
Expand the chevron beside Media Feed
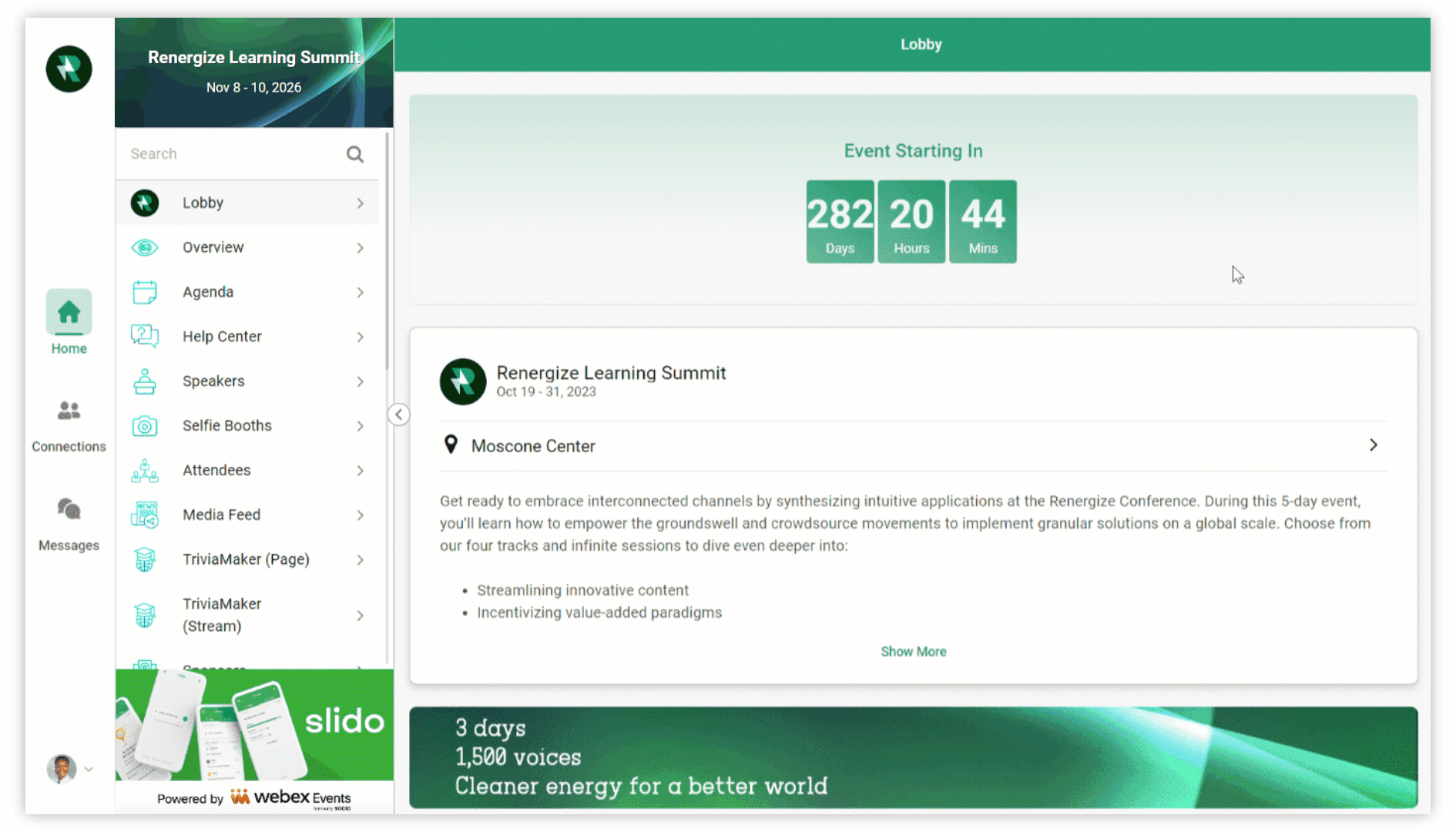[360, 515]
